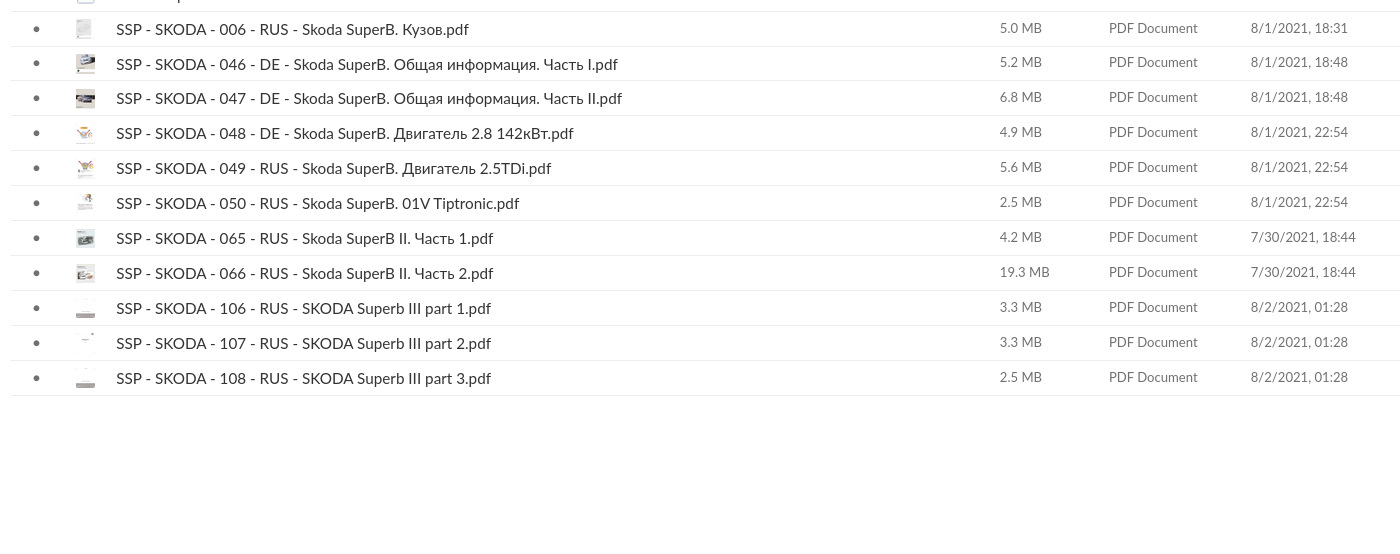Open SKODA Superb III part 1.pdf
1400x554 pixels.
(x=303, y=309)
